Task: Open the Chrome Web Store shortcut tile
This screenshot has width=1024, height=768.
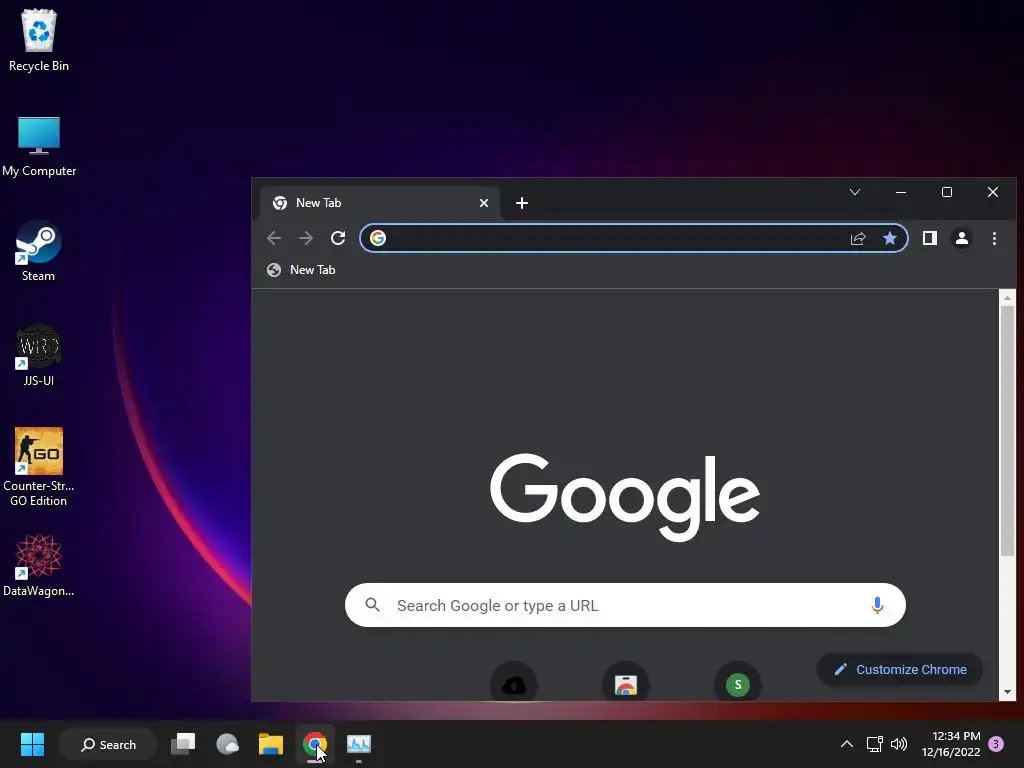Action: (626, 684)
